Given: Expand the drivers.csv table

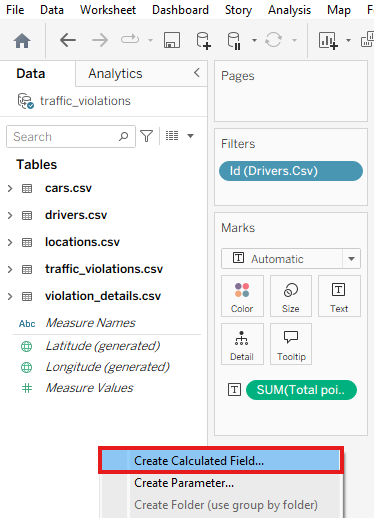Looking at the screenshot, I should pyautogui.click(x=10, y=216).
